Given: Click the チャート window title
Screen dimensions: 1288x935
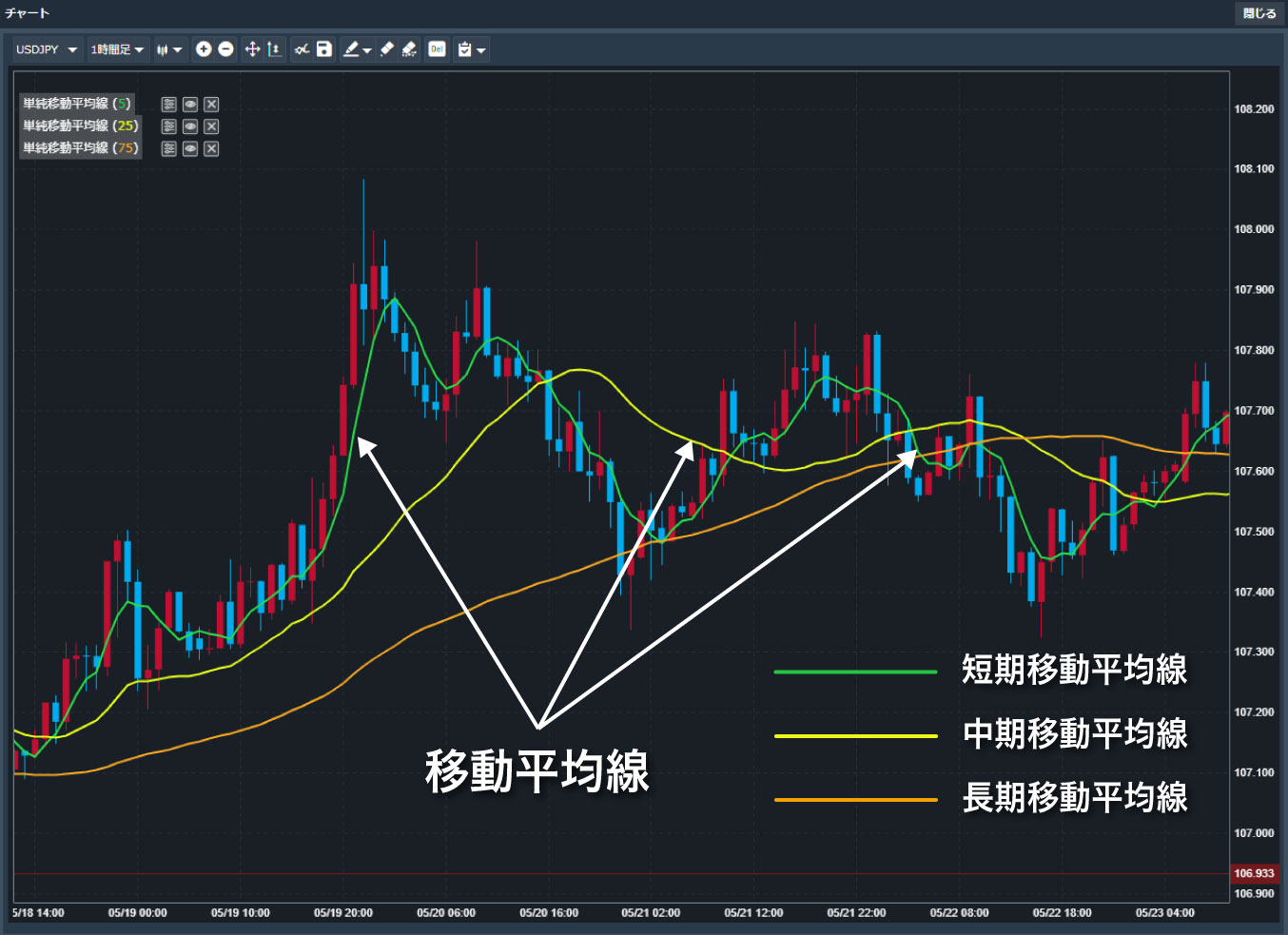Looking at the screenshot, I should pyautogui.click(x=27, y=13).
